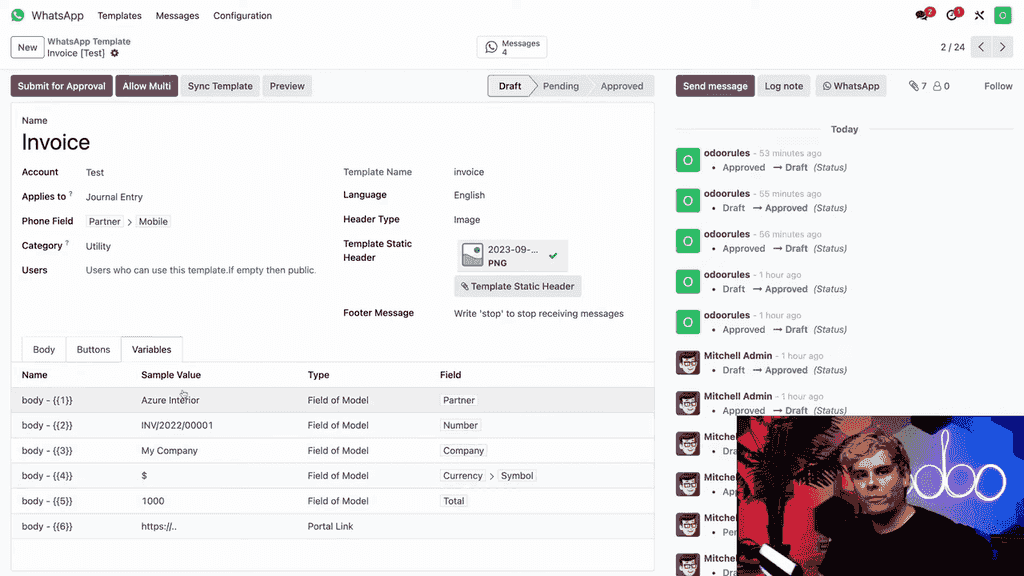Switch to the Body tab
Viewport: 1024px width, 576px height.
point(44,350)
